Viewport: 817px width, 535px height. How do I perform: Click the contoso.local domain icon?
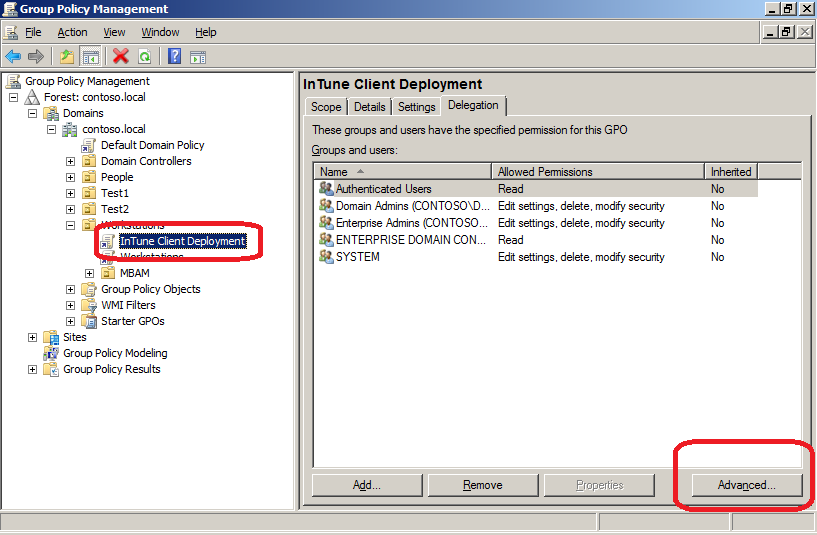click(70, 129)
